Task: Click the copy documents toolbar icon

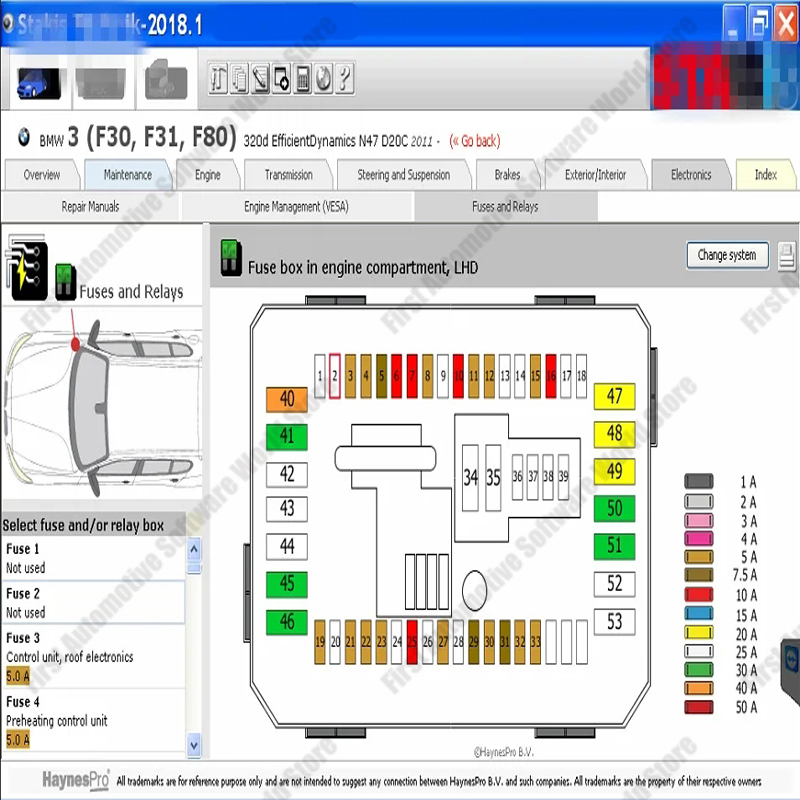Action: 238,78
